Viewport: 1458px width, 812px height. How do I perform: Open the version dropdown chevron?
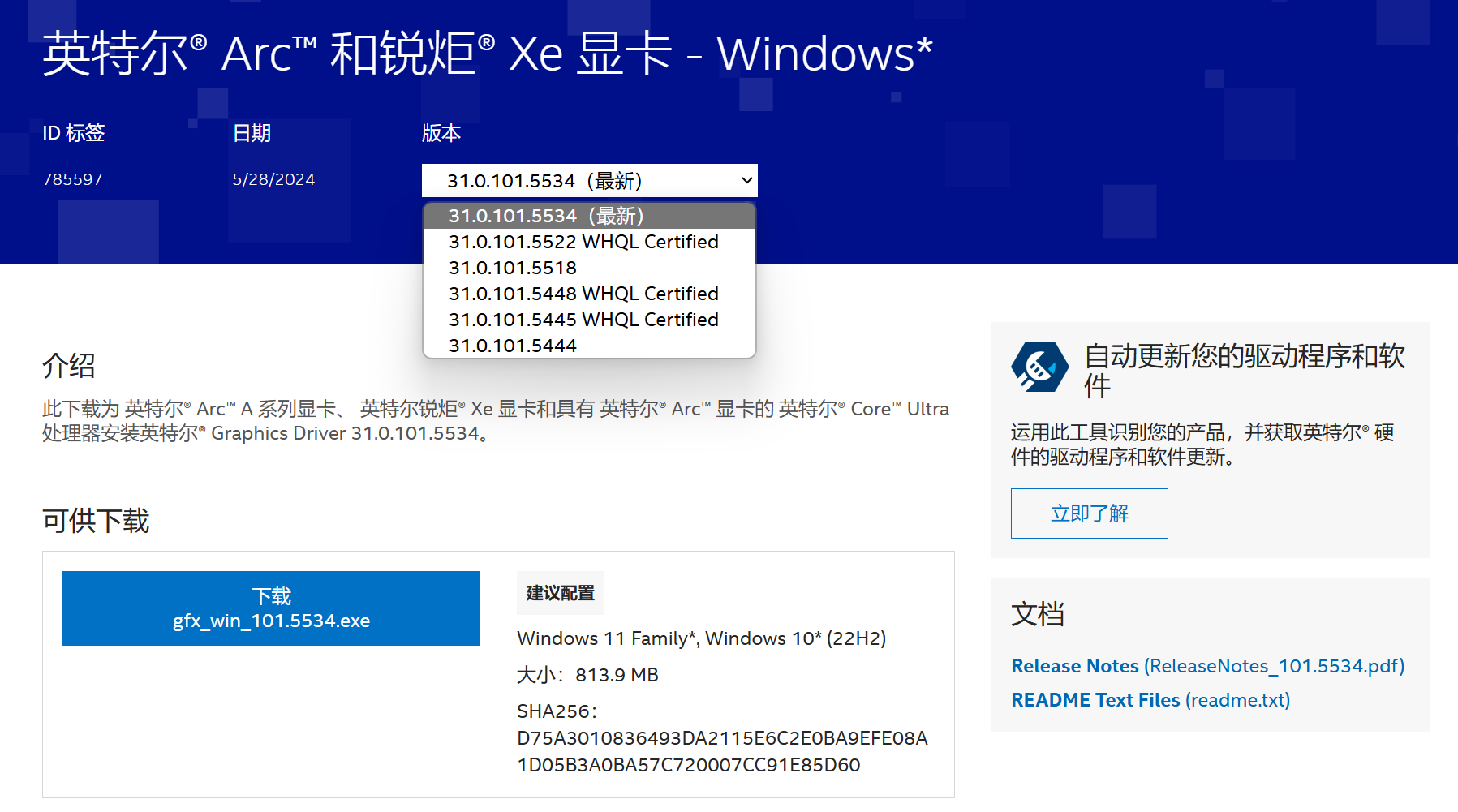click(747, 180)
